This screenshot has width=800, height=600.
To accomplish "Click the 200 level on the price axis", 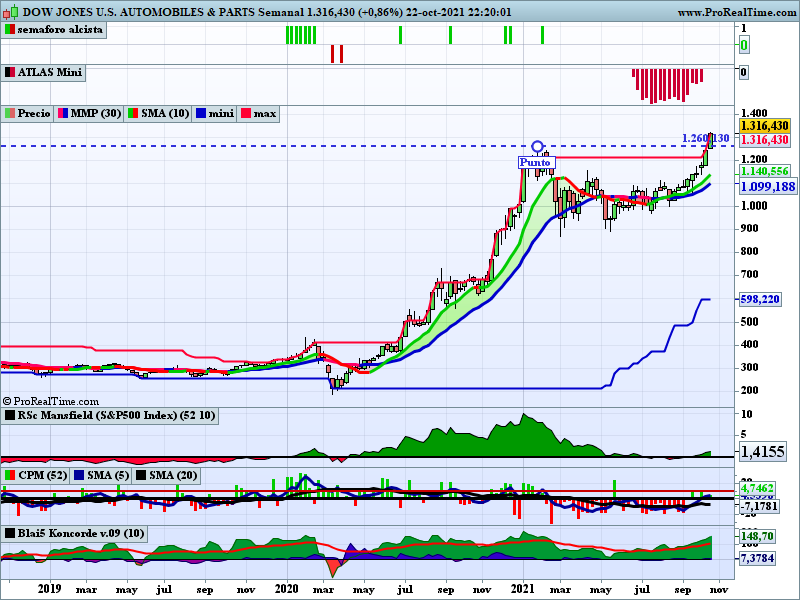I will 749,390.
